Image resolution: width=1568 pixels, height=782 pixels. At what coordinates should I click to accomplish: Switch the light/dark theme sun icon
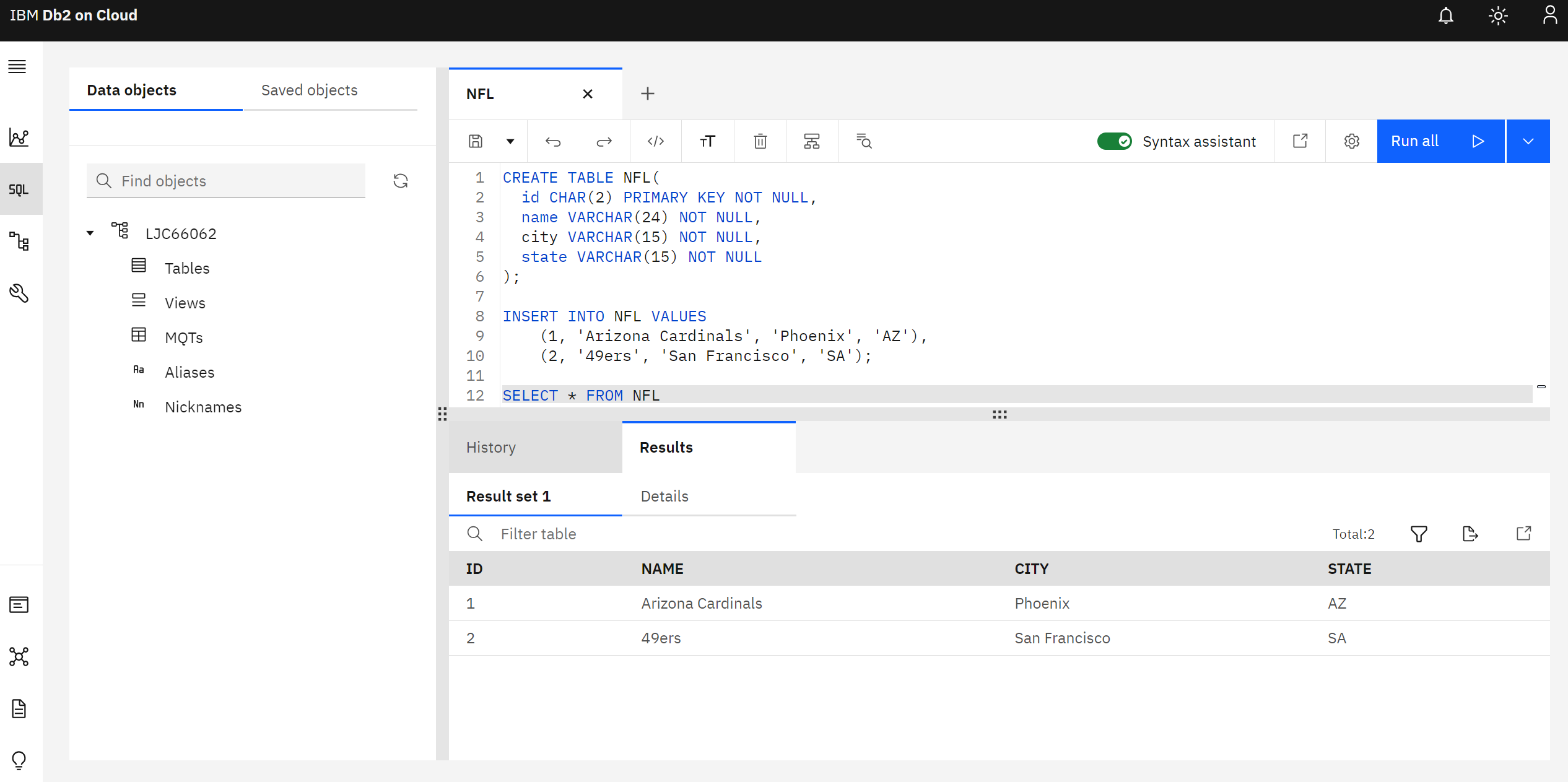click(x=1498, y=15)
